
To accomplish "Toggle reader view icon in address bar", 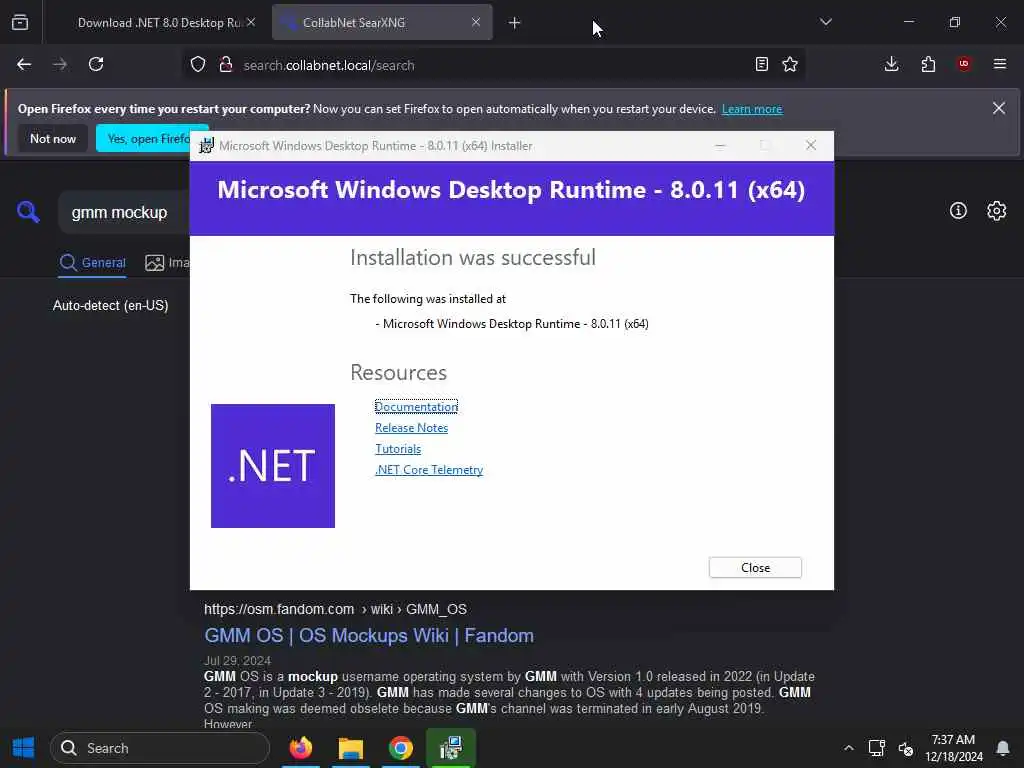I will pos(761,64).
